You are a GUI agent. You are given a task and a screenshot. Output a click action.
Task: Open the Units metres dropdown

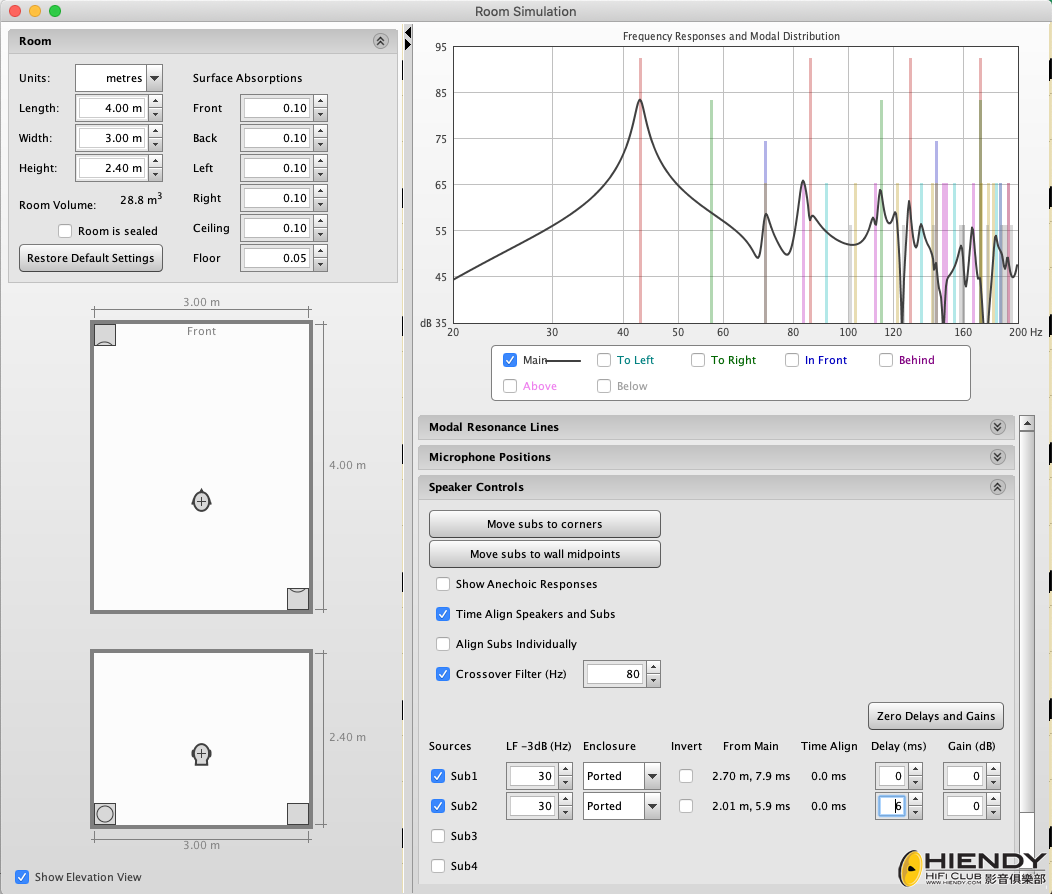[x=119, y=78]
